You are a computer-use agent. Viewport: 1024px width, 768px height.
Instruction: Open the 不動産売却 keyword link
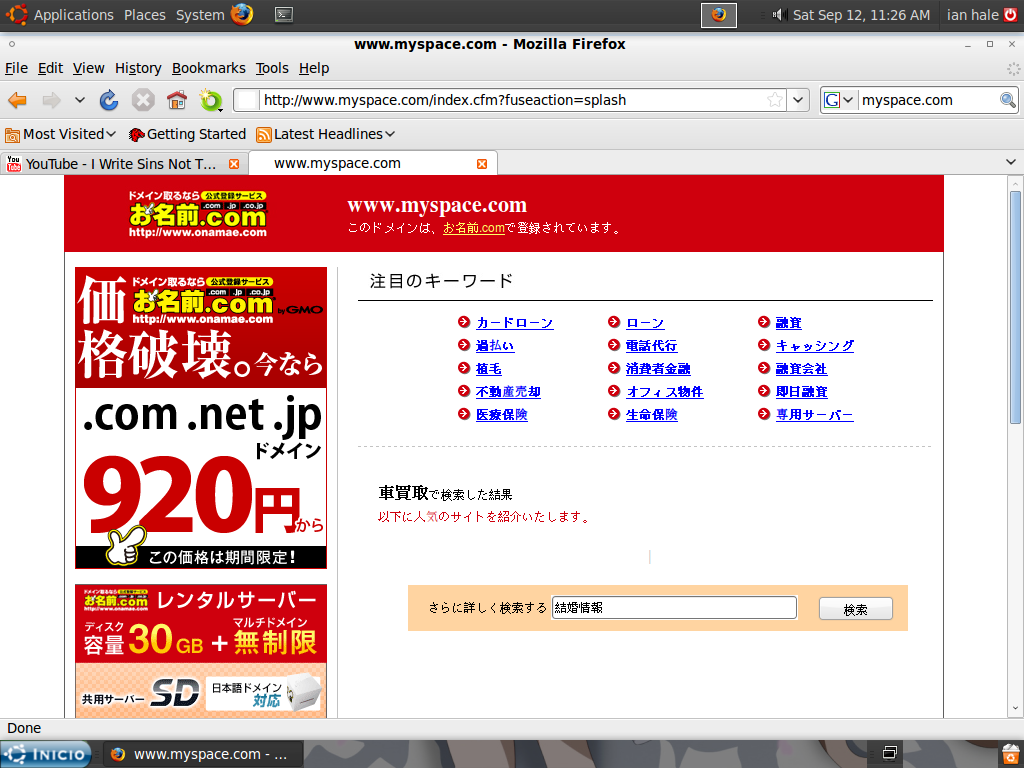pyautogui.click(x=508, y=392)
